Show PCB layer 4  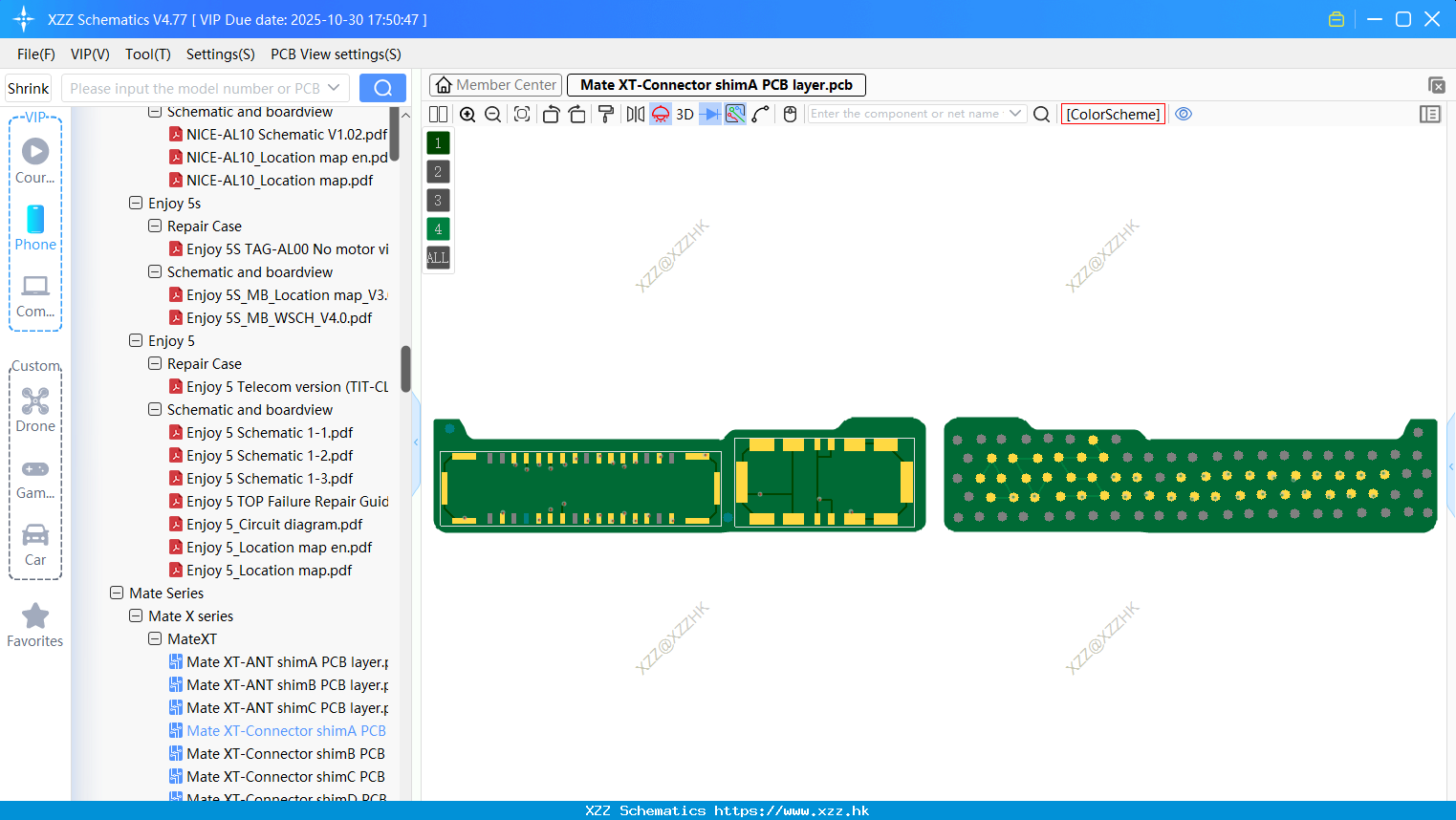(x=438, y=229)
